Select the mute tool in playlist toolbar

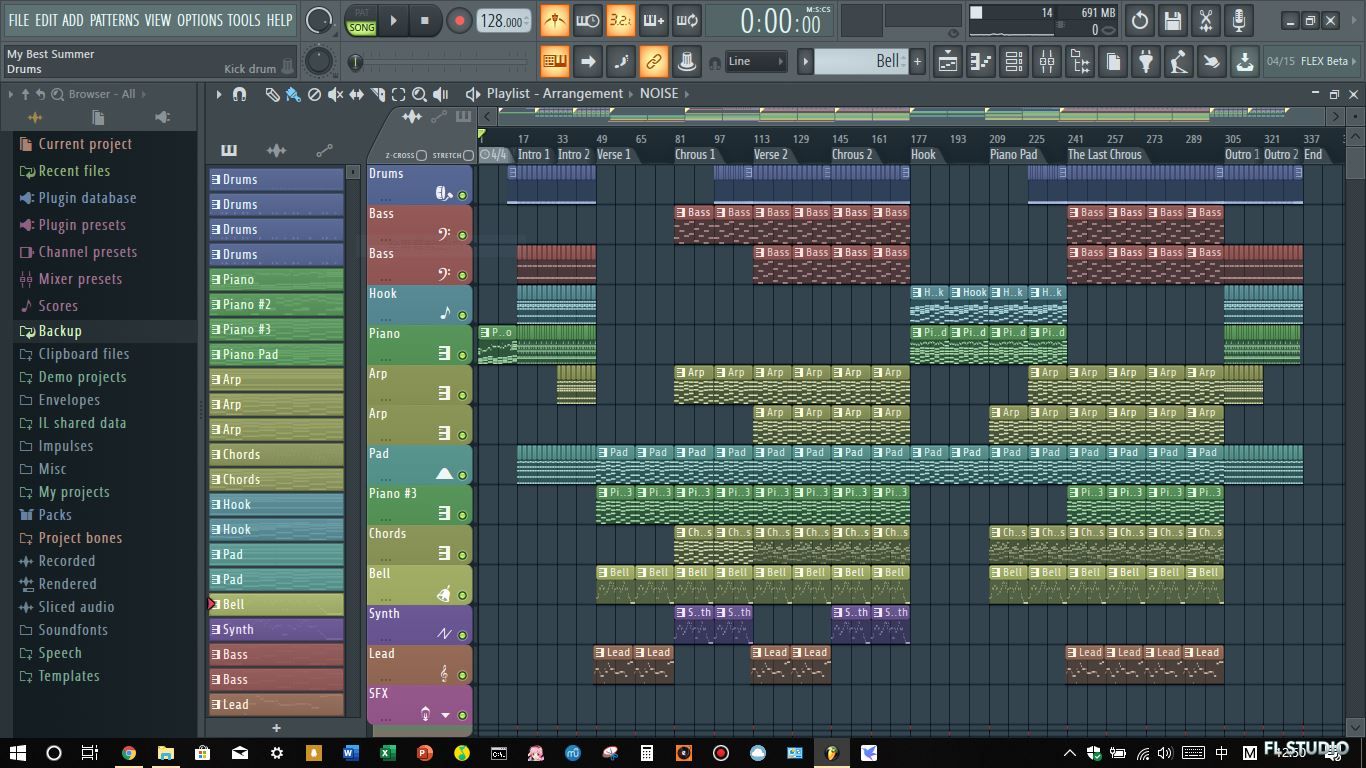click(335, 94)
